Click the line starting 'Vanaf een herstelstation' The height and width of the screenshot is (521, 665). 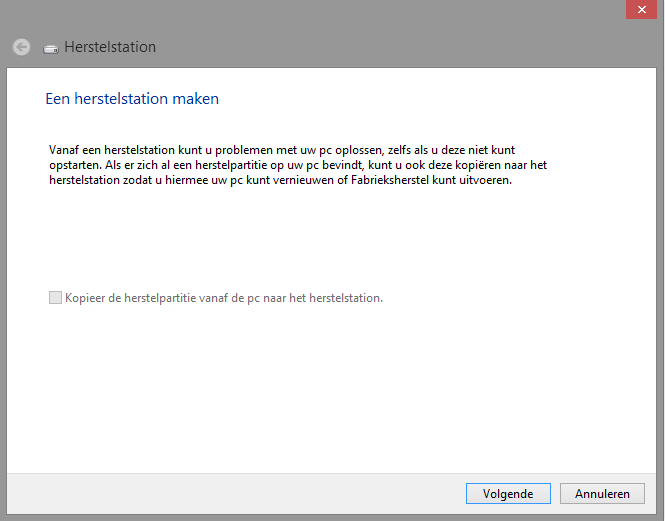click(281, 149)
